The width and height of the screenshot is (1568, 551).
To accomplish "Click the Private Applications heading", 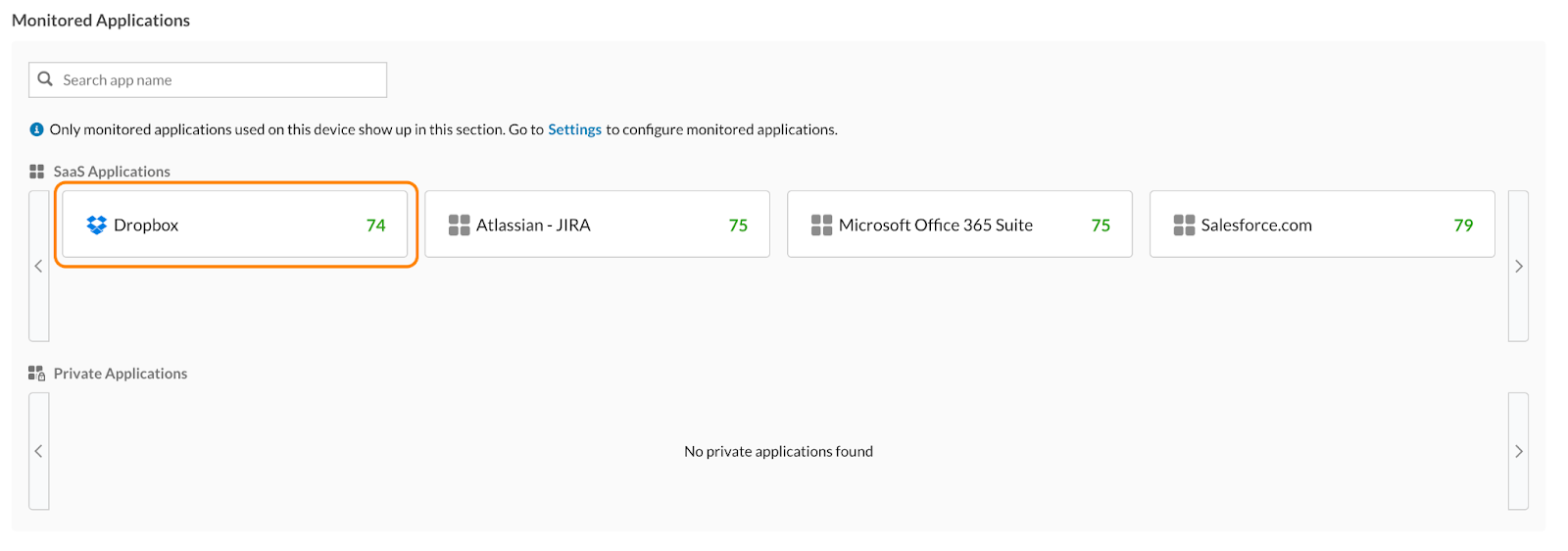I will pos(121,374).
